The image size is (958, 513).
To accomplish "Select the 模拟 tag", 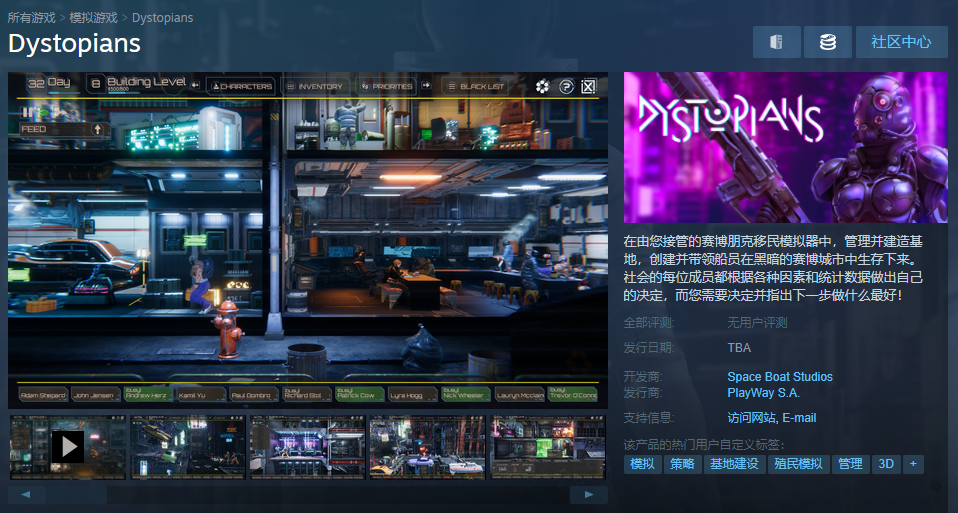I will point(642,464).
